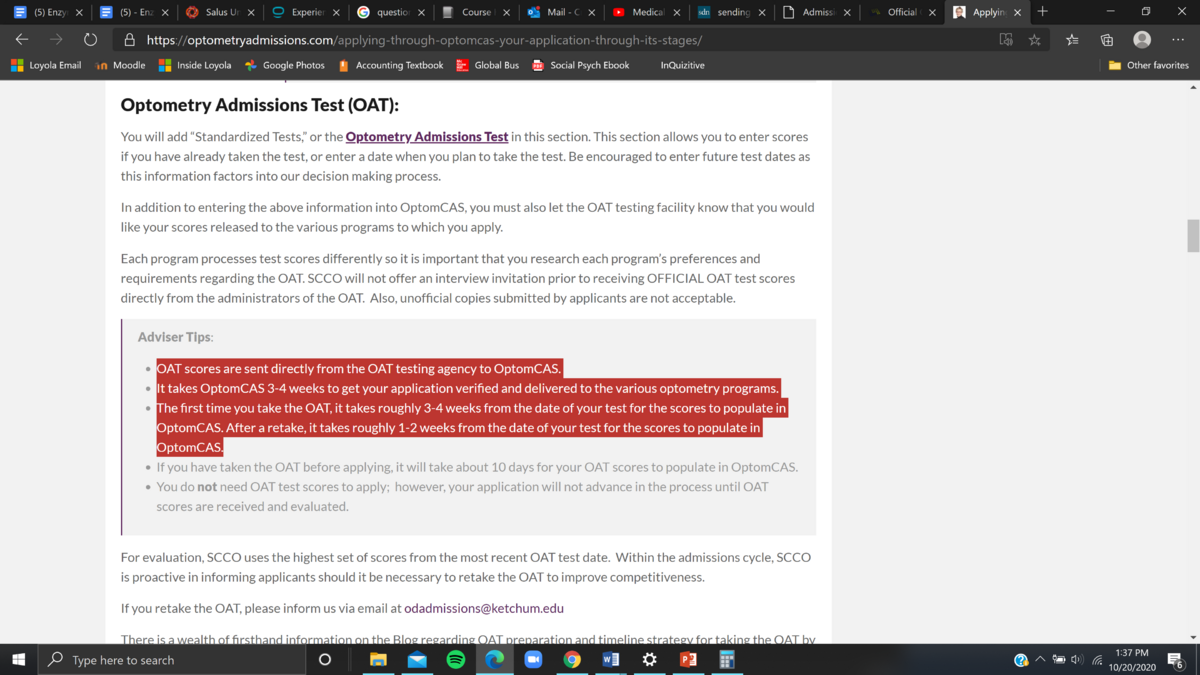Launch Spotify from the taskbar
This screenshot has height=675, width=1200.
pyautogui.click(x=456, y=660)
